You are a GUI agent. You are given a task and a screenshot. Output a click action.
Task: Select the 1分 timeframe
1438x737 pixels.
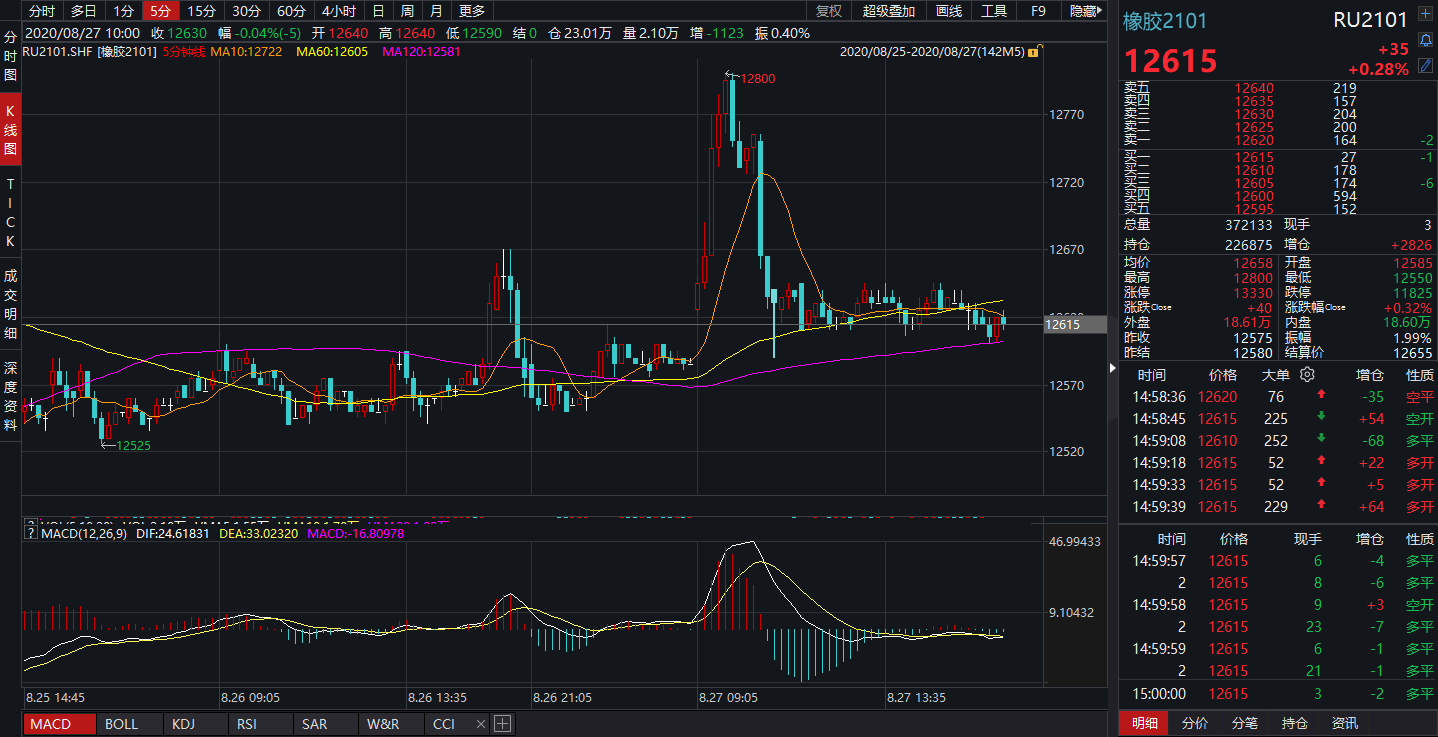coord(123,11)
